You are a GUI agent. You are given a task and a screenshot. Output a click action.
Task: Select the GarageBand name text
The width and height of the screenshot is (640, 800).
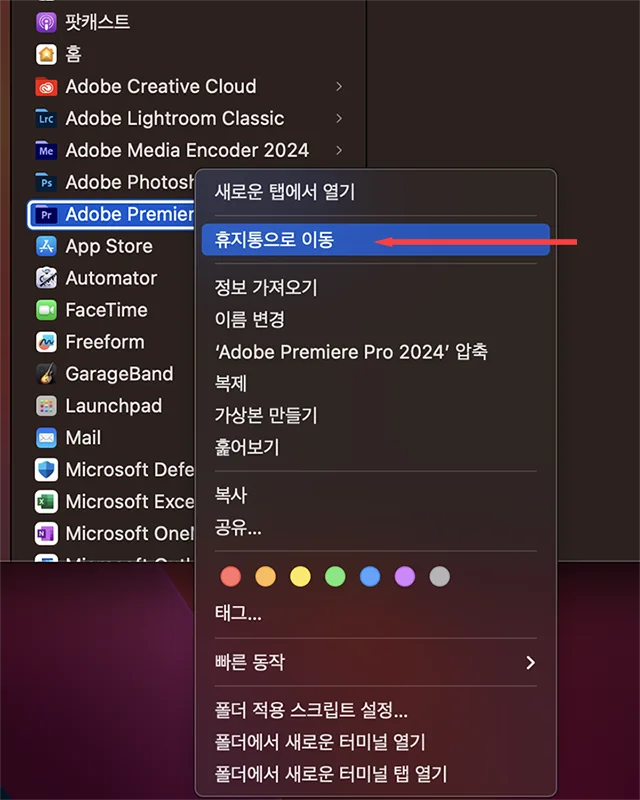(119, 374)
